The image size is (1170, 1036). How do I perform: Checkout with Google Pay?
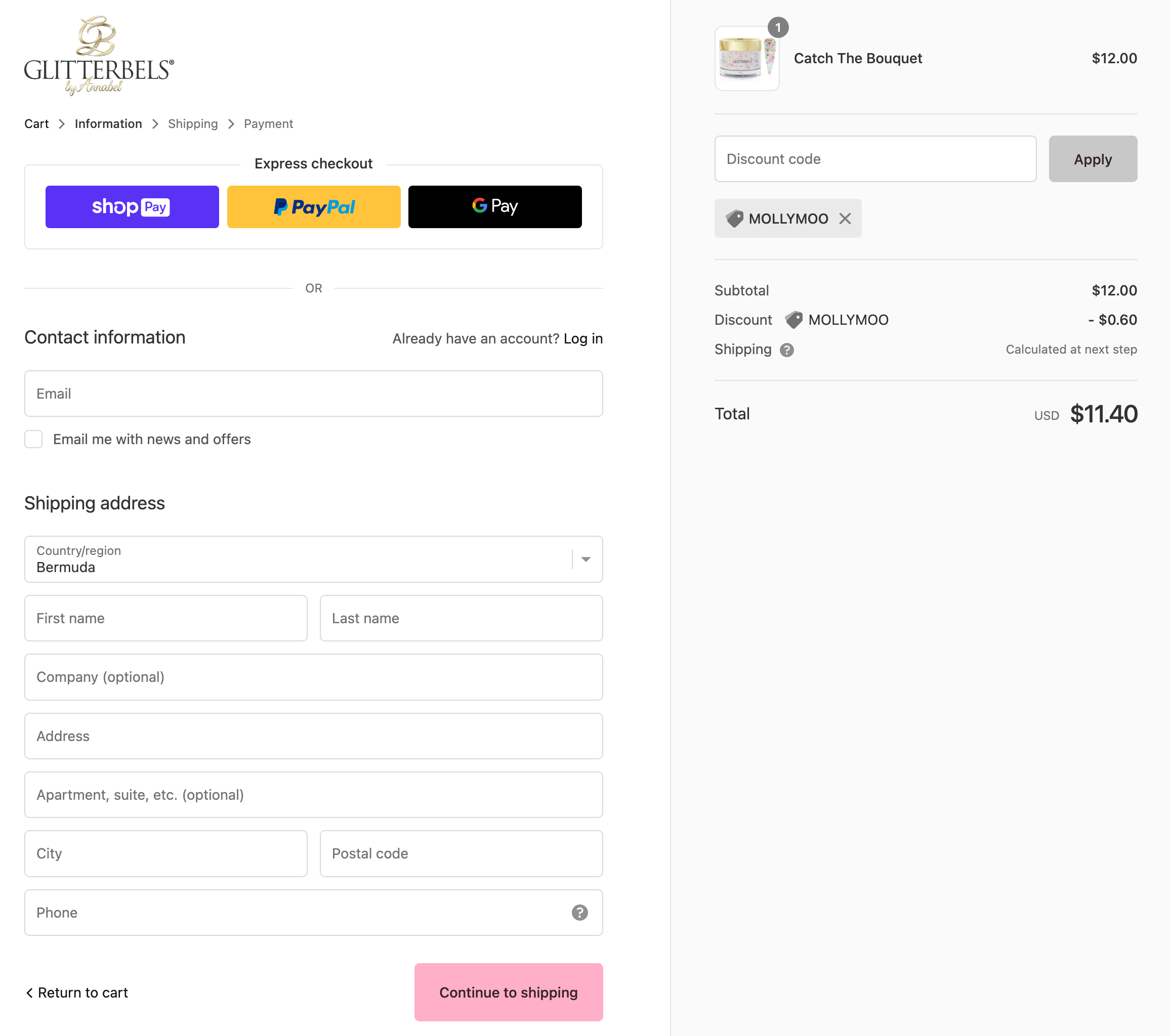495,206
